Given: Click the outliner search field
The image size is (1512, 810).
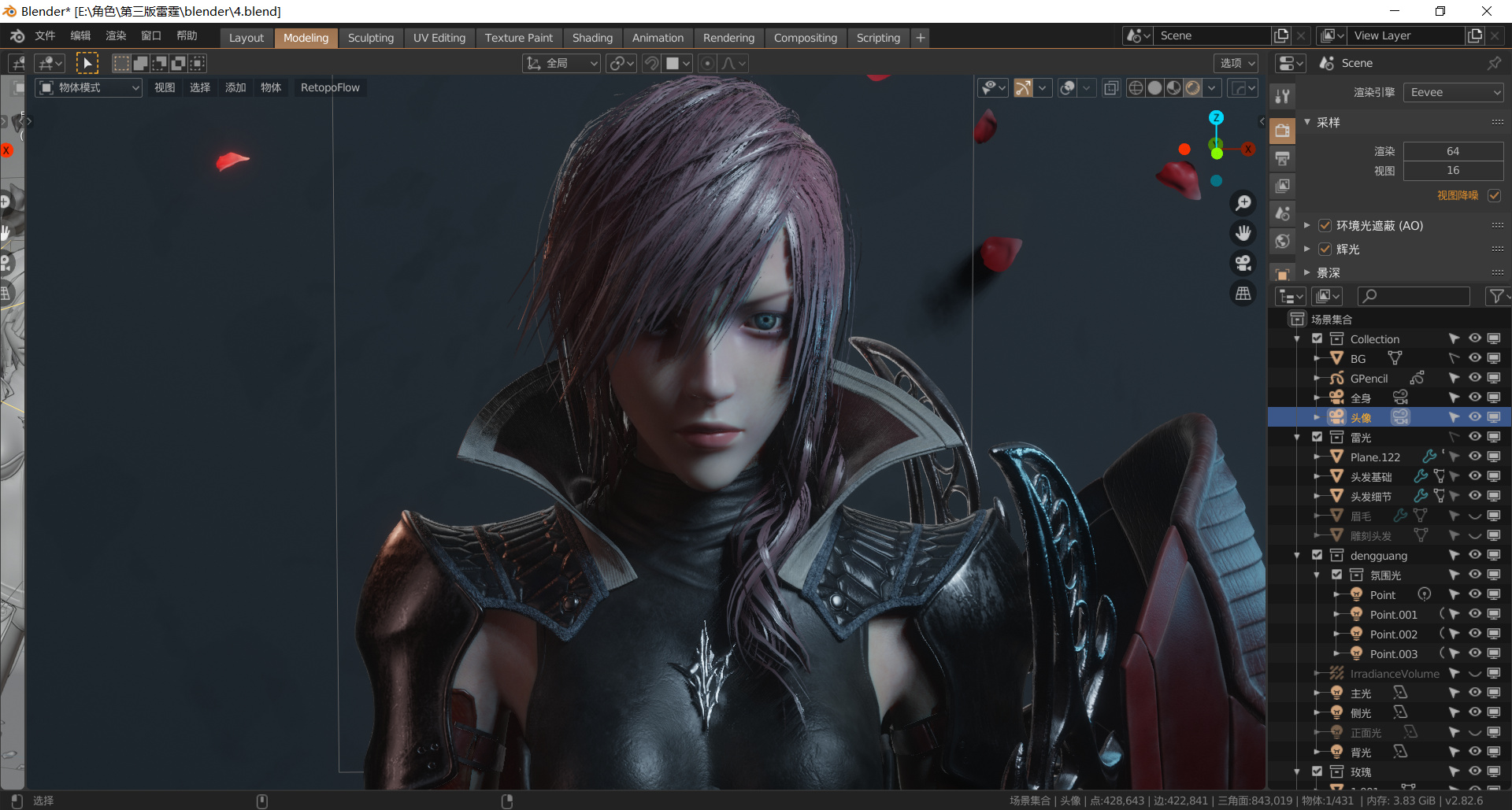Looking at the screenshot, I should (x=1414, y=296).
